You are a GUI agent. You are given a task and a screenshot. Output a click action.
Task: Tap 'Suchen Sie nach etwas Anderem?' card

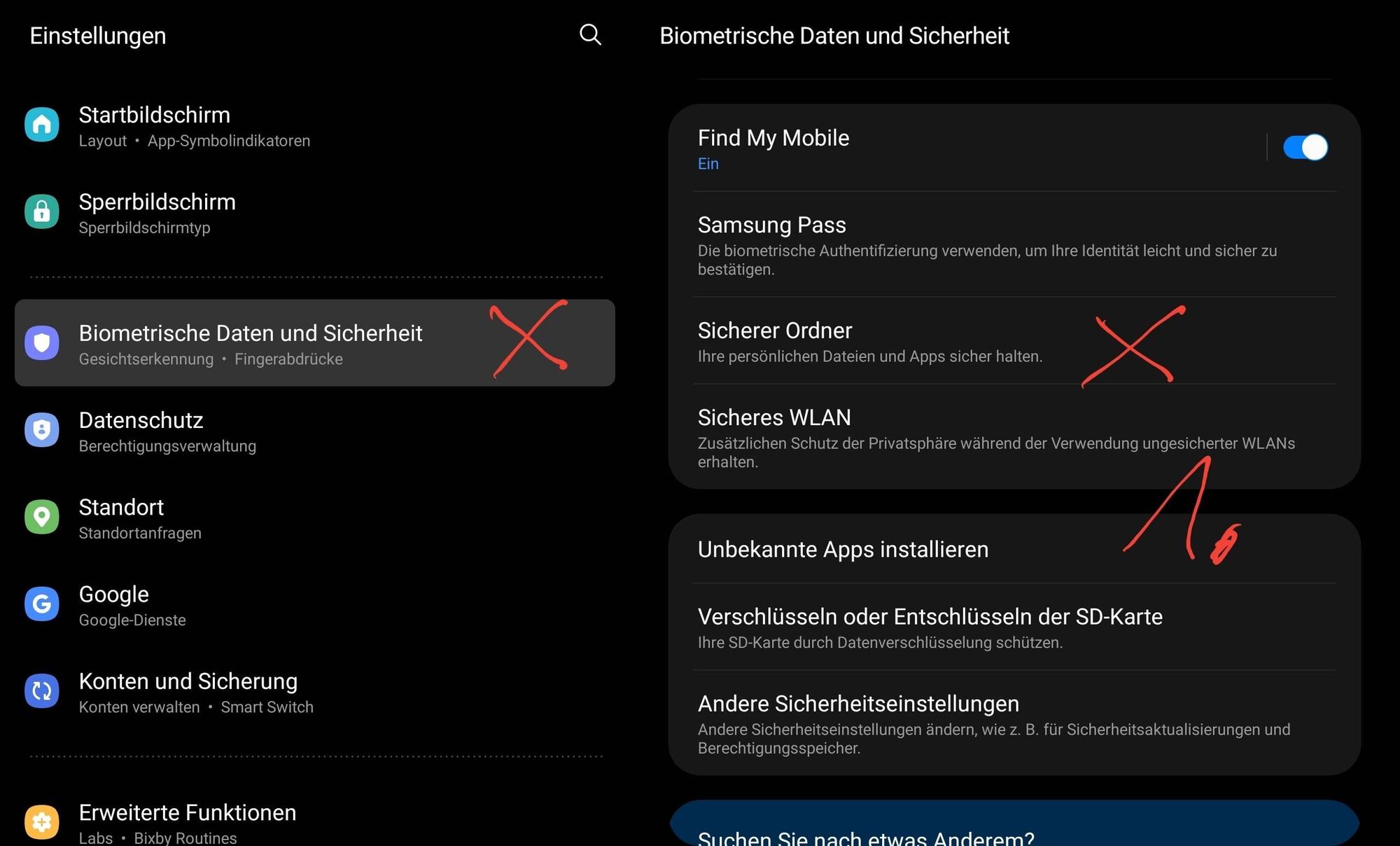1014,824
